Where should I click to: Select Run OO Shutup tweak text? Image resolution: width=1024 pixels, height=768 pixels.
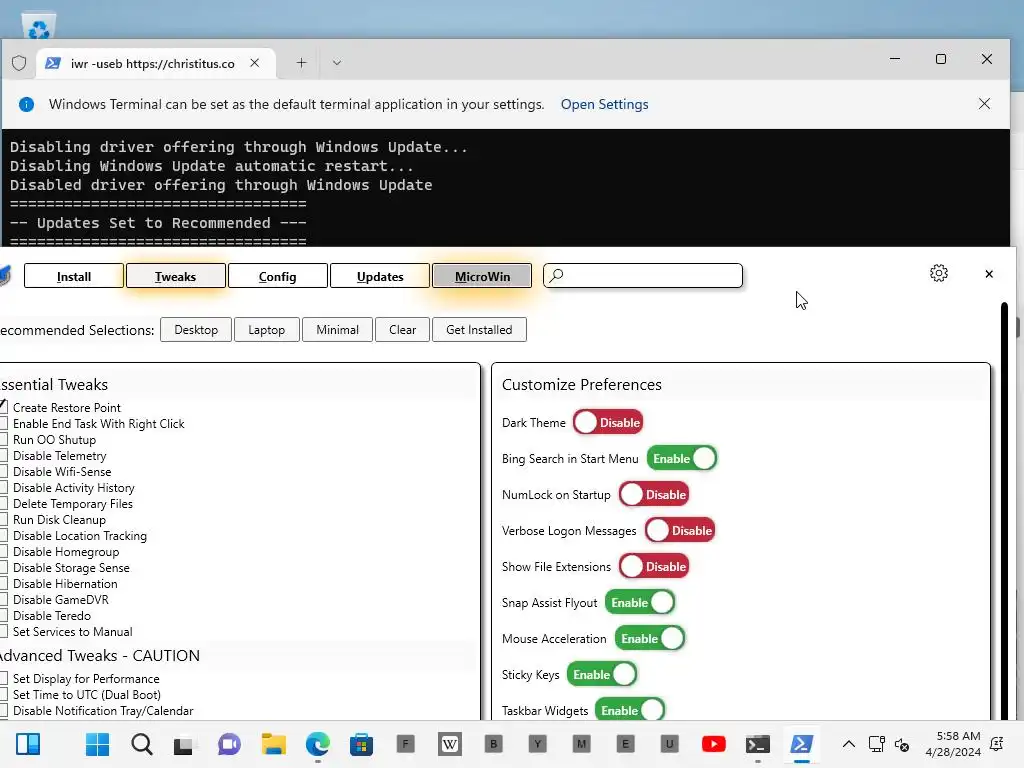[x=54, y=440]
